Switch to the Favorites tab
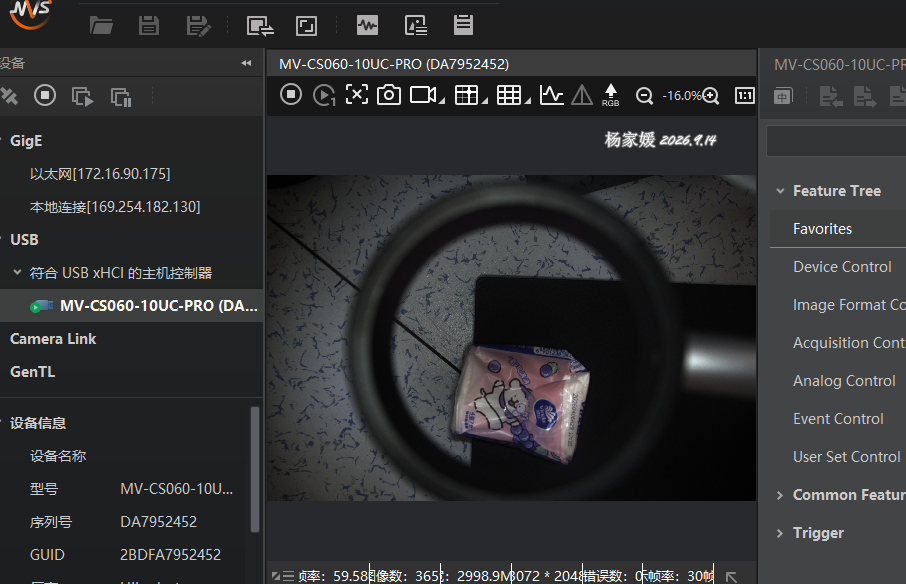Image resolution: width=906 pixels, height=584 pixels. (x=838, y=229)
